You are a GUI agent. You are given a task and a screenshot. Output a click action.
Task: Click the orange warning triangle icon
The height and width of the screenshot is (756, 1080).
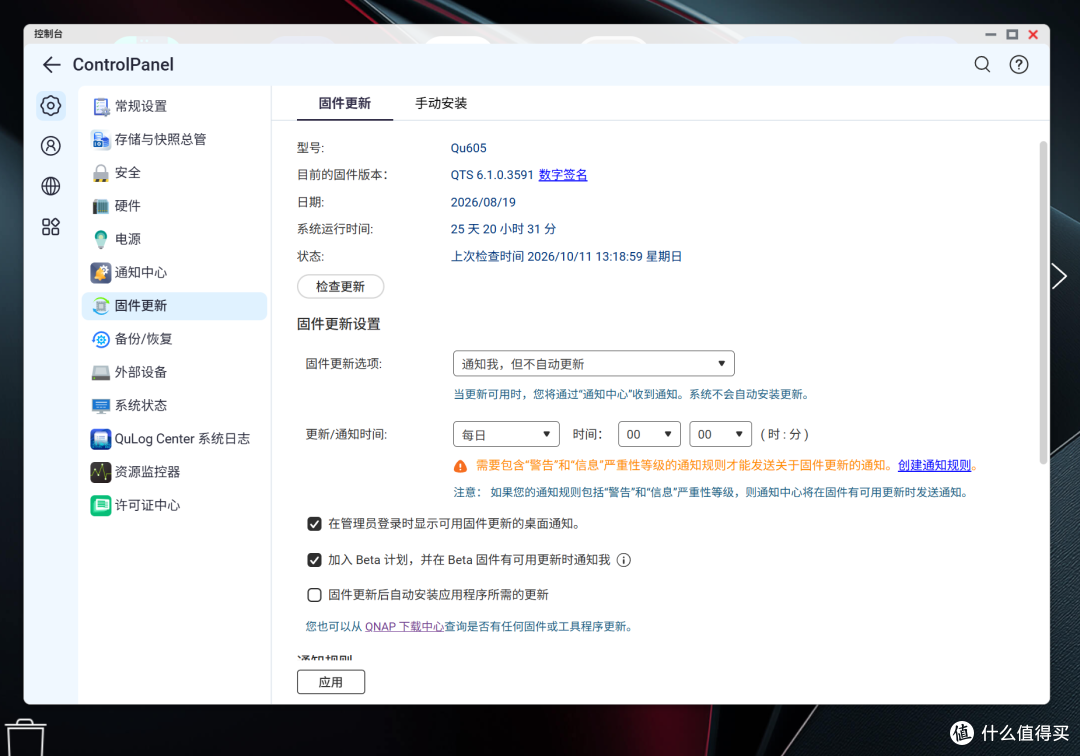tap(460, 466)
